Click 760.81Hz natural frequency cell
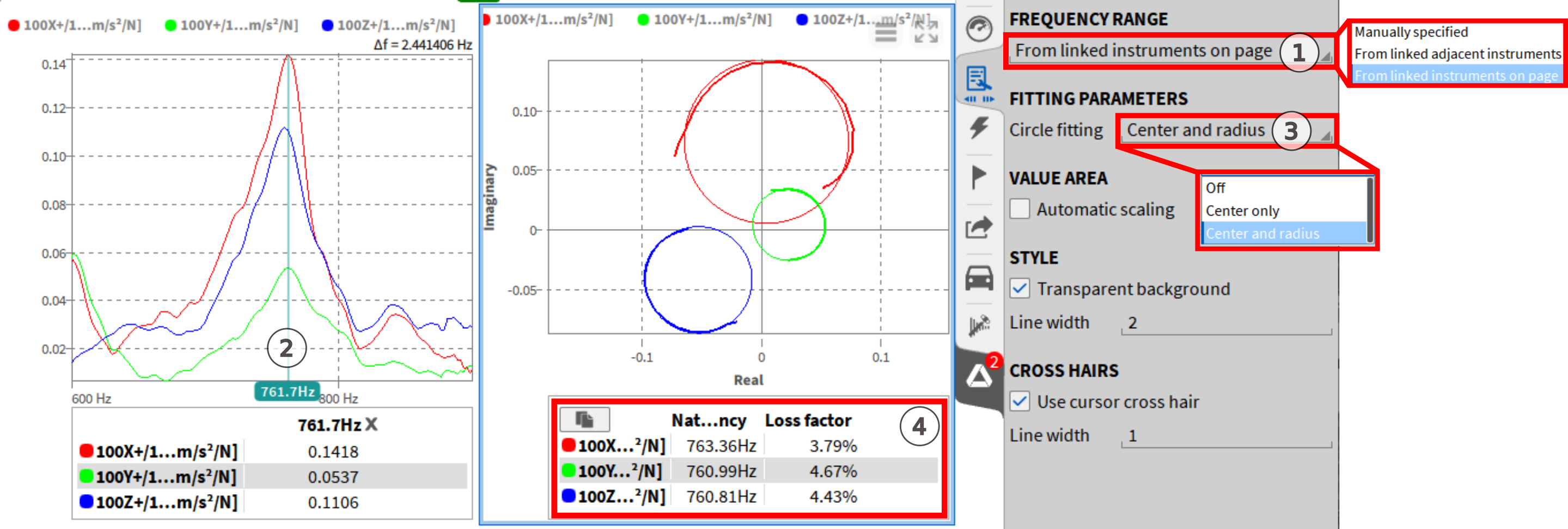The width and height of the screenshot is (1568, 529). [721, 497]
